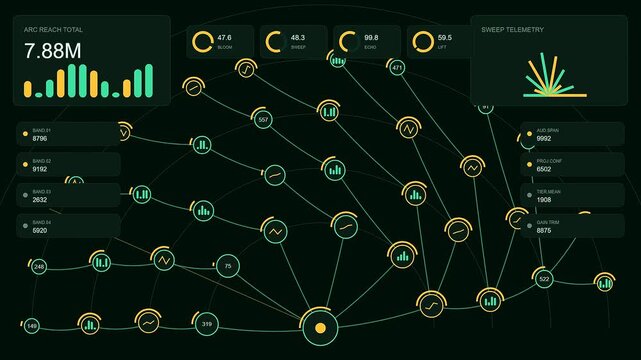641x360 pixels.
Task: Click zigzag node left of node 75
Action: pos(164,260)
